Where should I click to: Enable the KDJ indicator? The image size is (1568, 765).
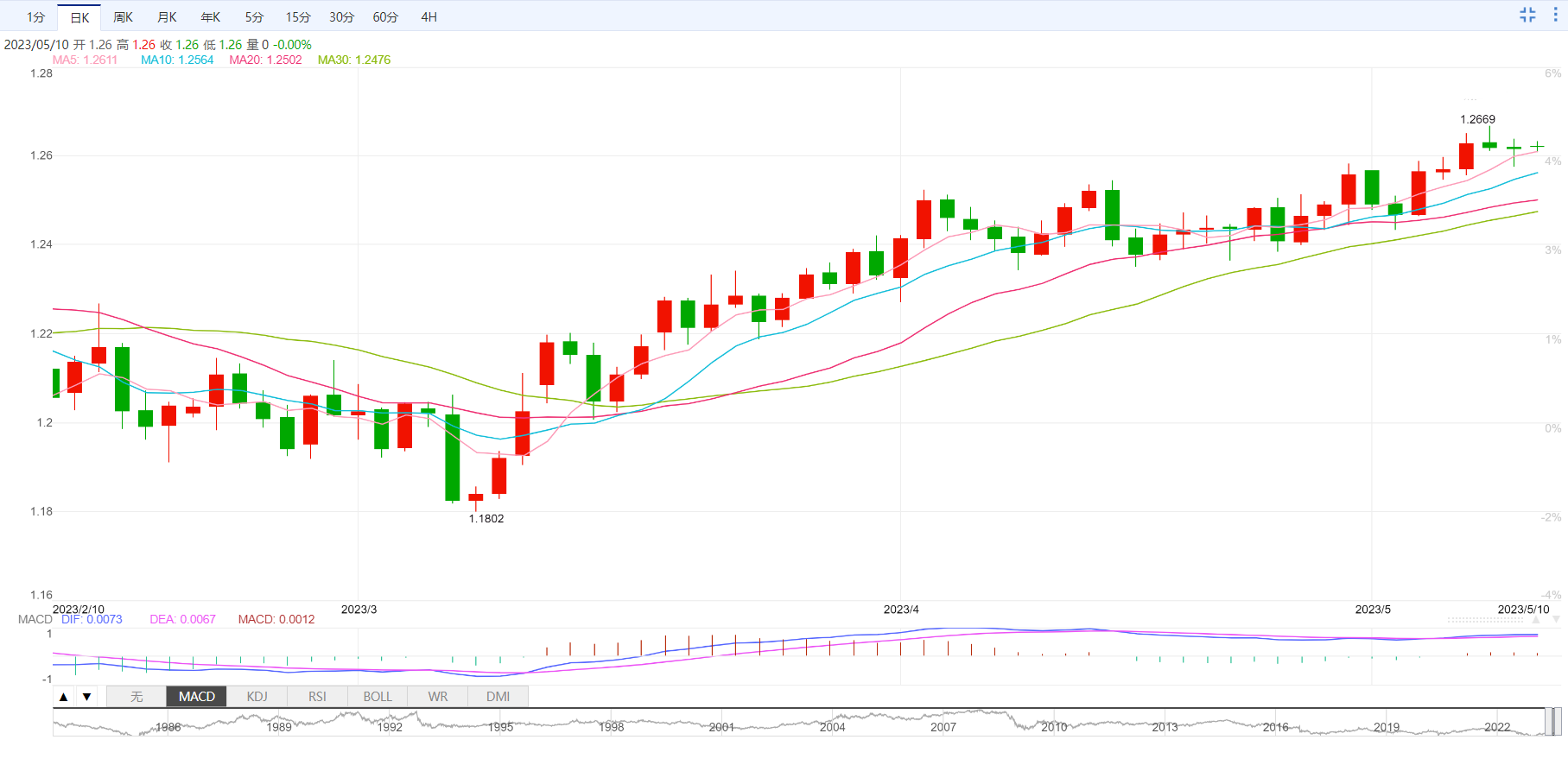coord(257,697)
